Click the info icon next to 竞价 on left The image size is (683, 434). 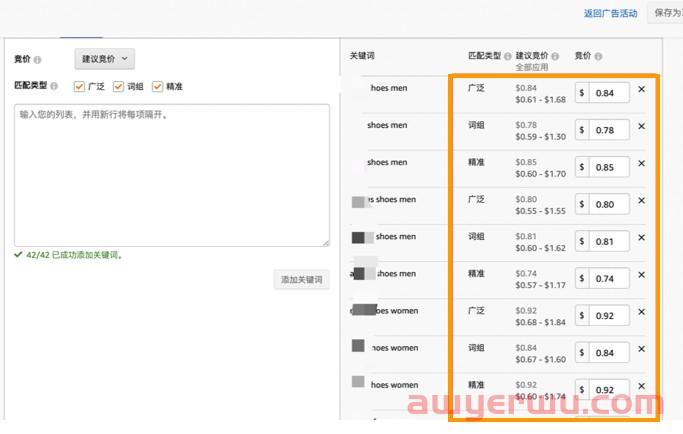point(37,60)
